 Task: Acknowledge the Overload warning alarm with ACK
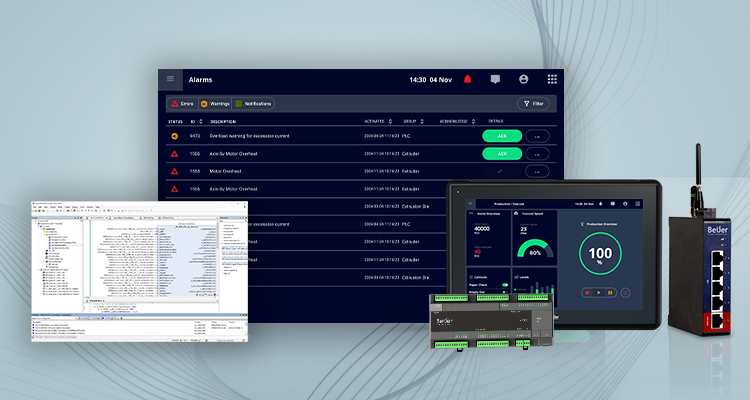coord(502,136)
